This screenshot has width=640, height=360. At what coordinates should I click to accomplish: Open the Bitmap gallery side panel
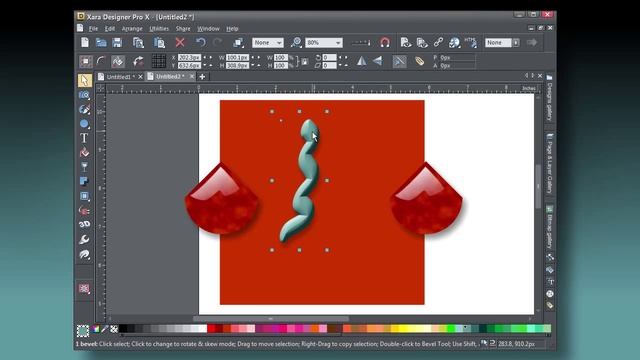(x=550, y=228)
